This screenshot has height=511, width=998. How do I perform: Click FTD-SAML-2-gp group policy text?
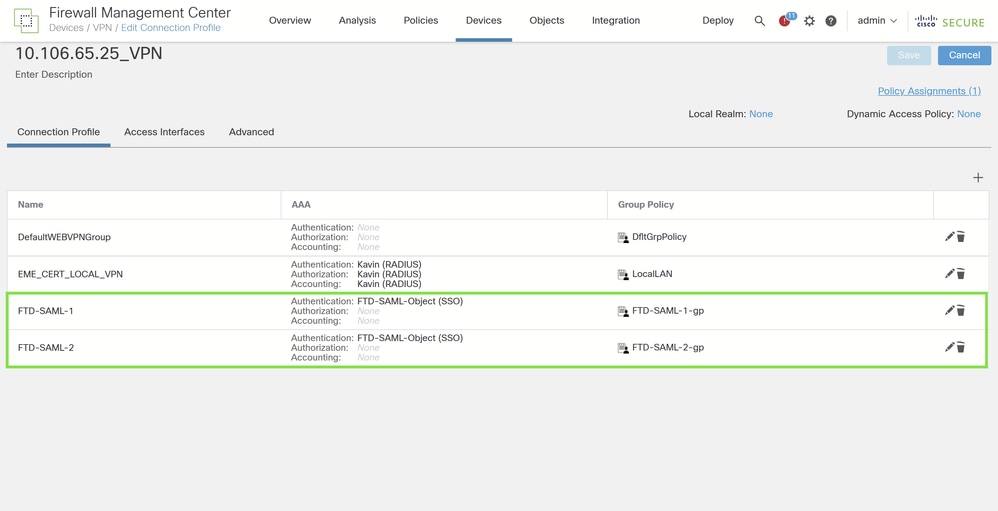pyautogui.click(x=668, y=347)
